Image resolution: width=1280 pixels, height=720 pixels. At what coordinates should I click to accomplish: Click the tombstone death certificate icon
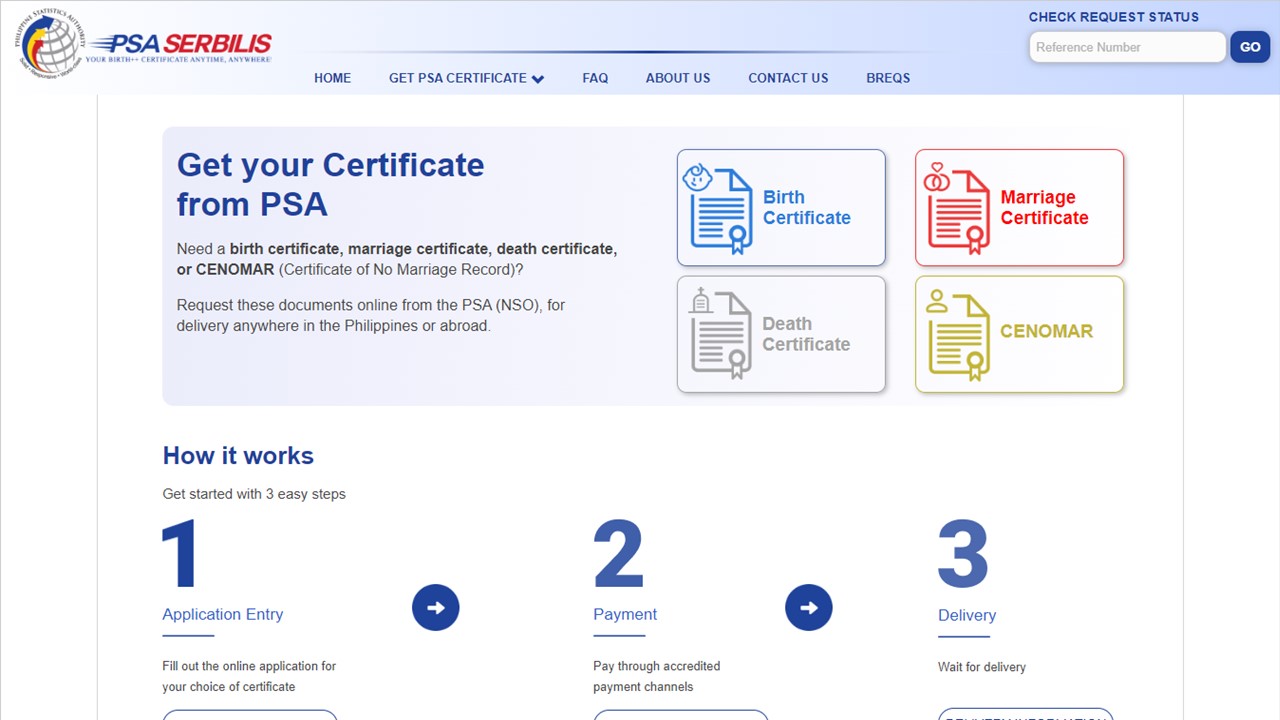tap(719, 334)
